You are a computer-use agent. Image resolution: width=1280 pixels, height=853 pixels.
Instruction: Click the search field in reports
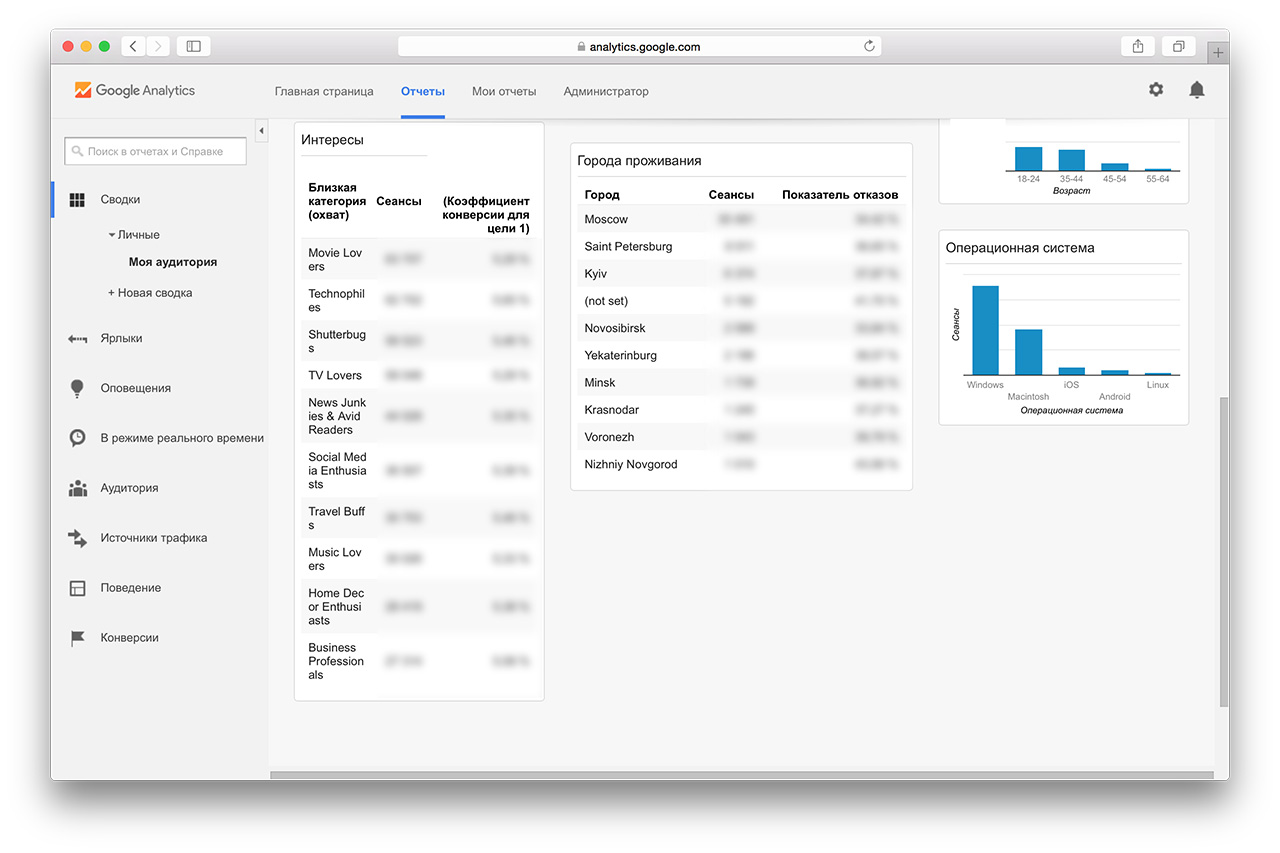[156, 151]
